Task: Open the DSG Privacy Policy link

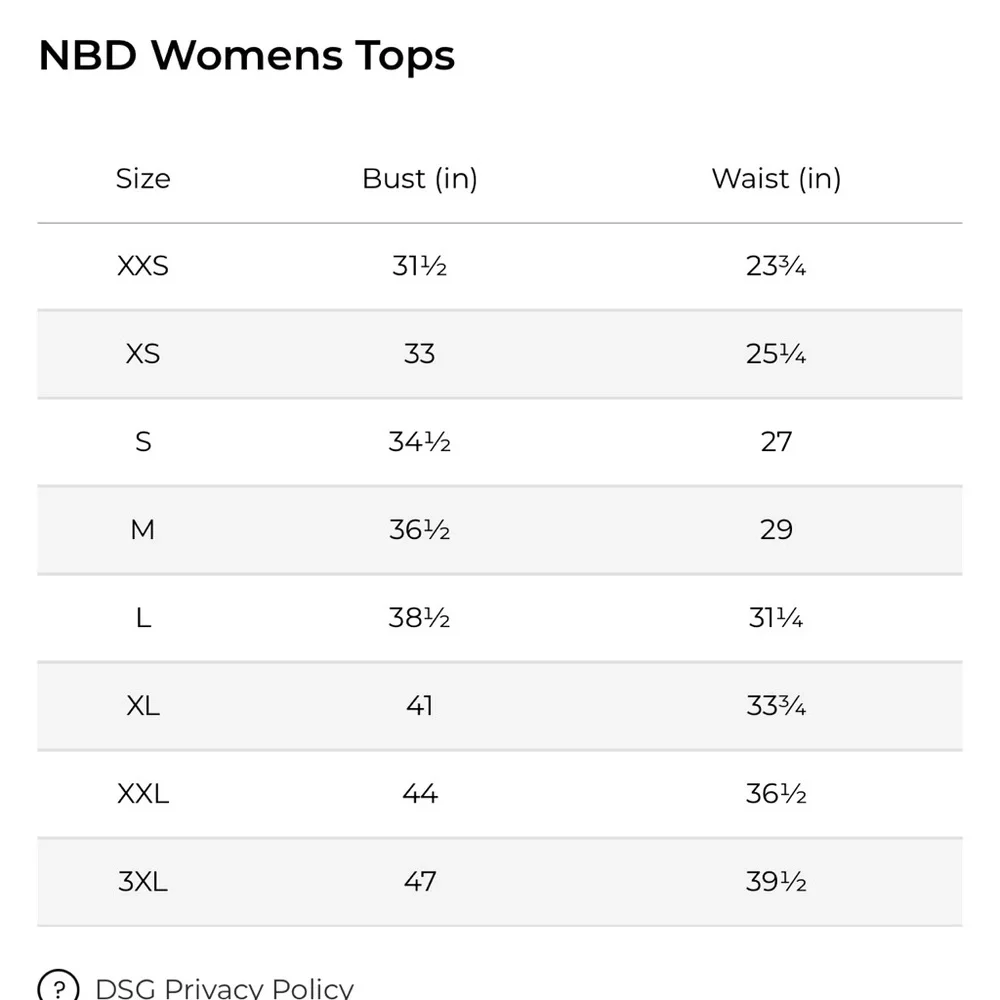Action: pyautogui.click(x=224, y=988)
